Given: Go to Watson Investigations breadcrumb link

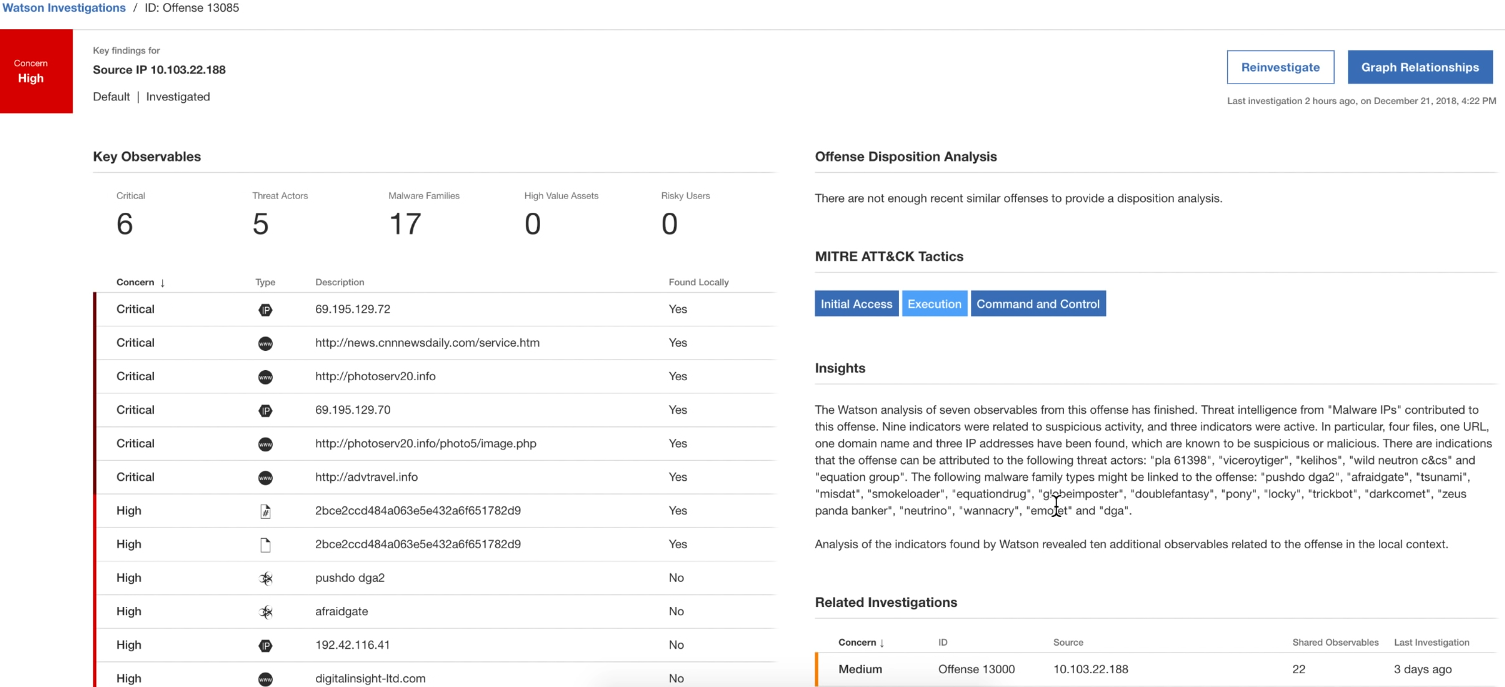Looking at the screenshot, I should [63, 8].
